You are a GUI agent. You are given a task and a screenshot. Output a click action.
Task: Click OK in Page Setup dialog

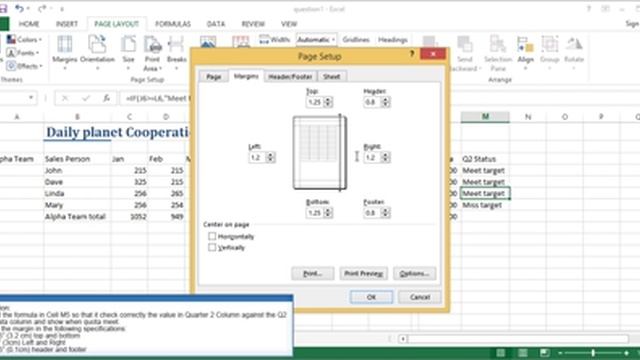click(371, 297)
